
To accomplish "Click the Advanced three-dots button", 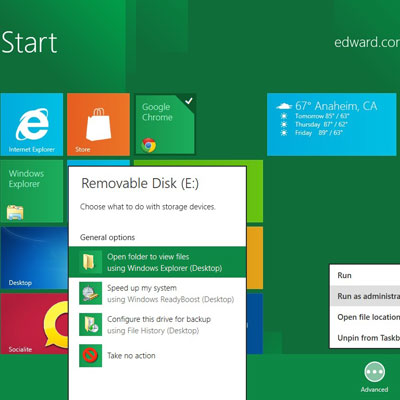I will [x=374, y=372].
